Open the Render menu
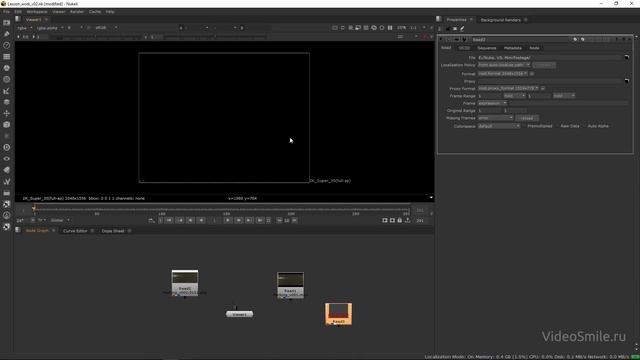This screenshot has height=360, width=640. click(77, 12)
